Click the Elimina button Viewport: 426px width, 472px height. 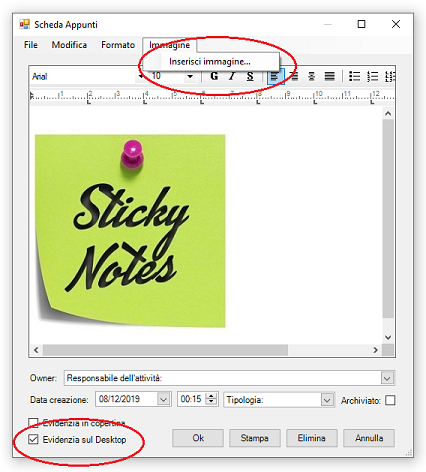(312, 438)
